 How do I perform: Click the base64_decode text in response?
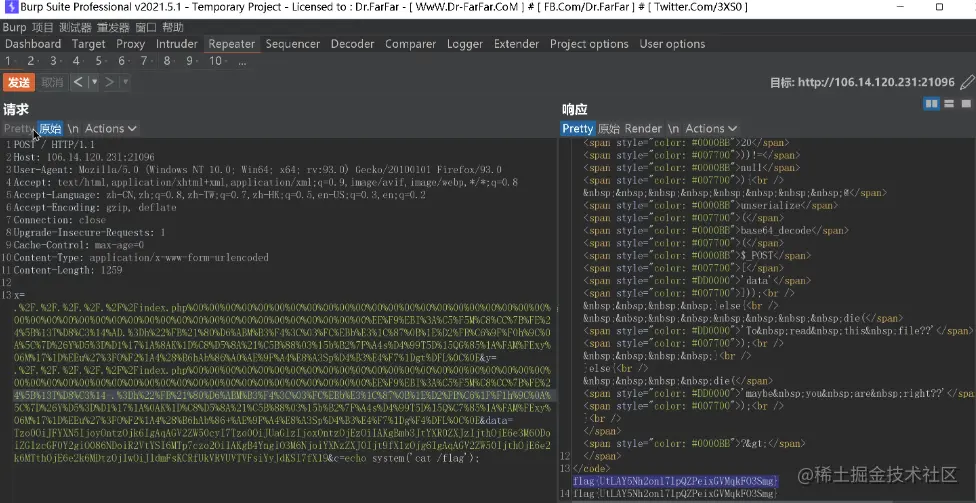point(775,230)
